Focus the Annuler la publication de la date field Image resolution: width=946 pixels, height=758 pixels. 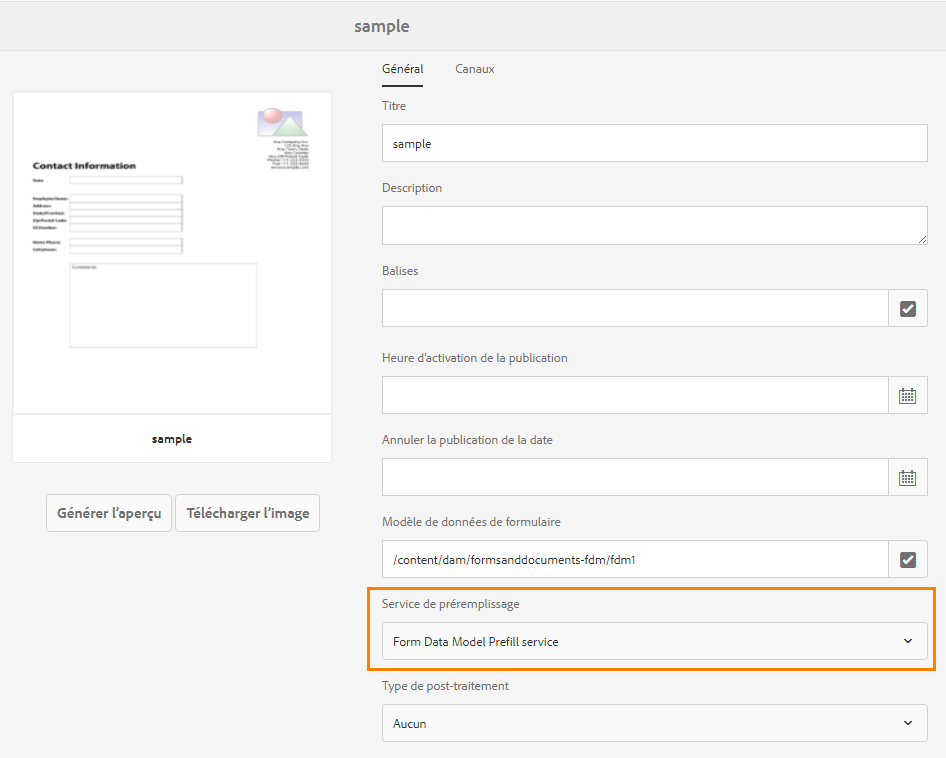point(635,477)
